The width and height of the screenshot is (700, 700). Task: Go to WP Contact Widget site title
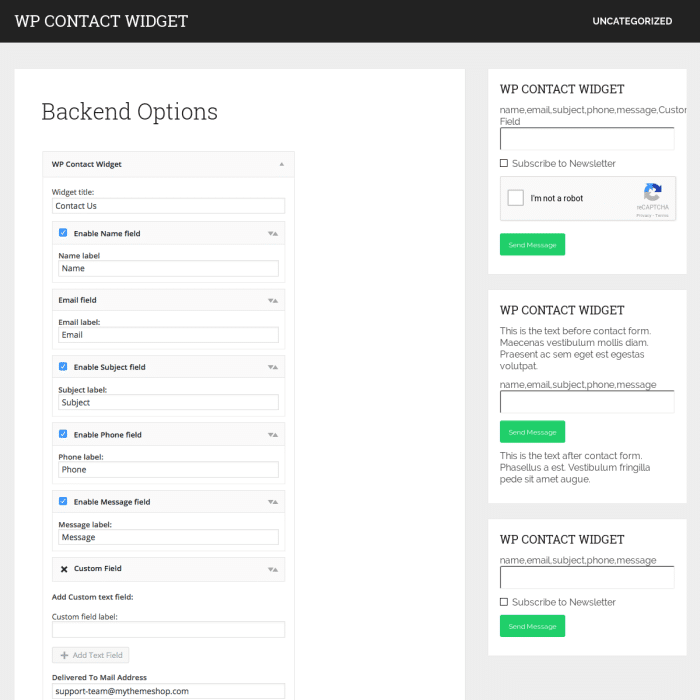click(x=101, y=21)
